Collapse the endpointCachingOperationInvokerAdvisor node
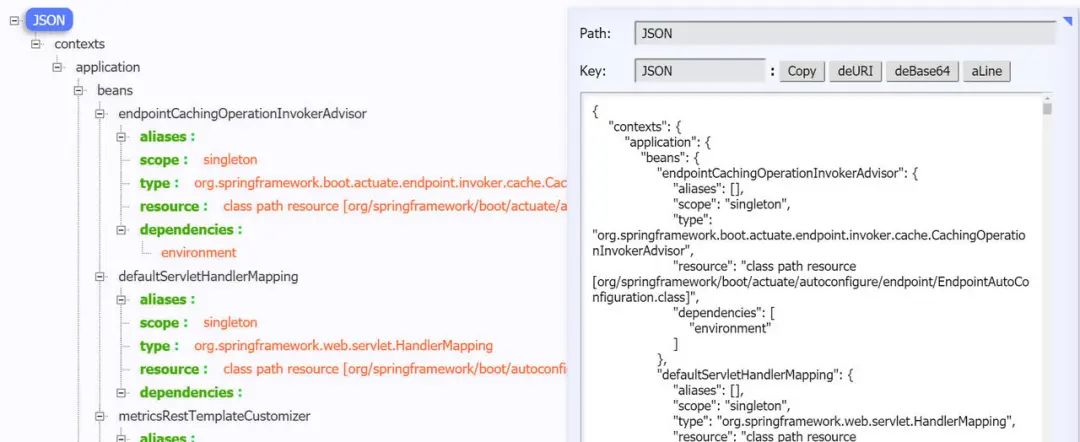Image resolution: width=1080 pixels, height=442 pixels. tap(101, 114)
